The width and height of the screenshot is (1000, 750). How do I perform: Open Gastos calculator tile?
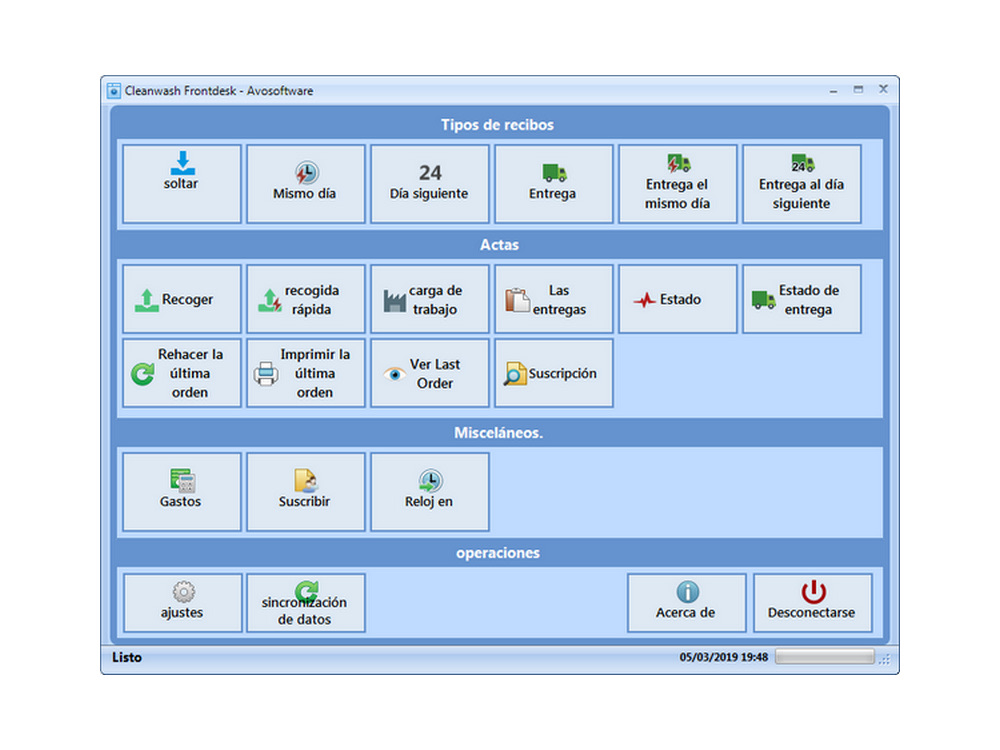(182, 492)
